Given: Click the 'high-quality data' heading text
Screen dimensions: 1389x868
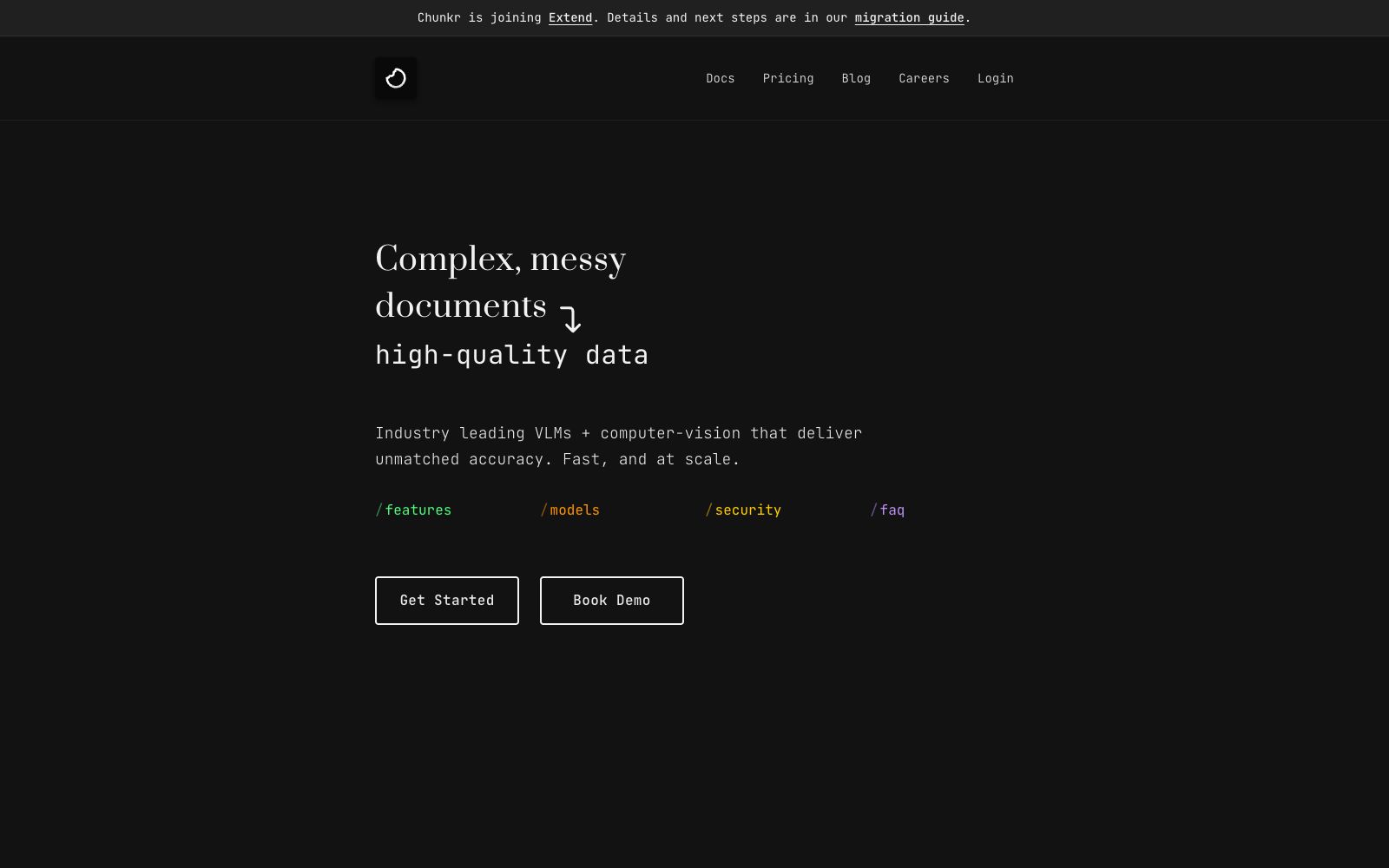Looking at the screenshot, I should pos(512,355).
